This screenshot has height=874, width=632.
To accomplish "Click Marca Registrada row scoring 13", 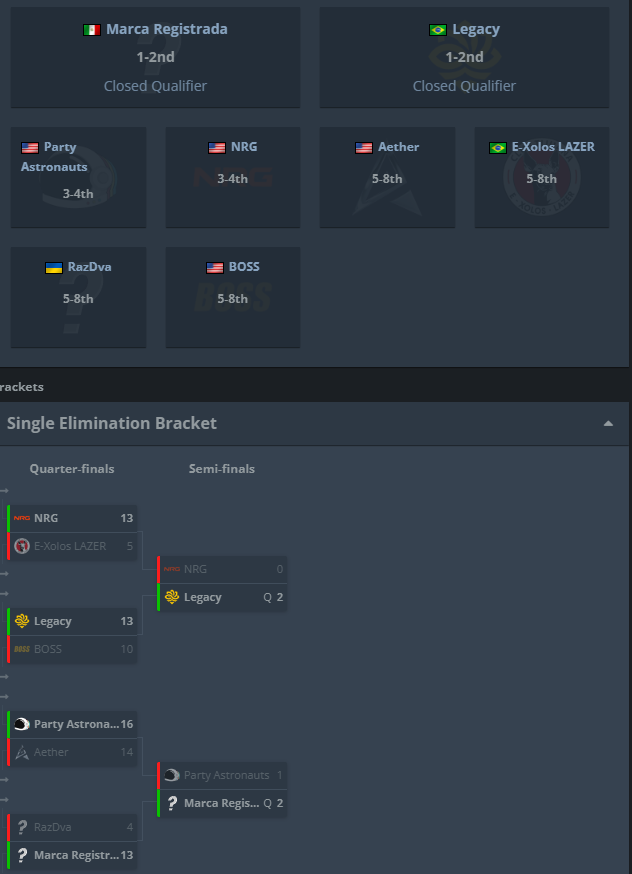I will coord(72,855).
